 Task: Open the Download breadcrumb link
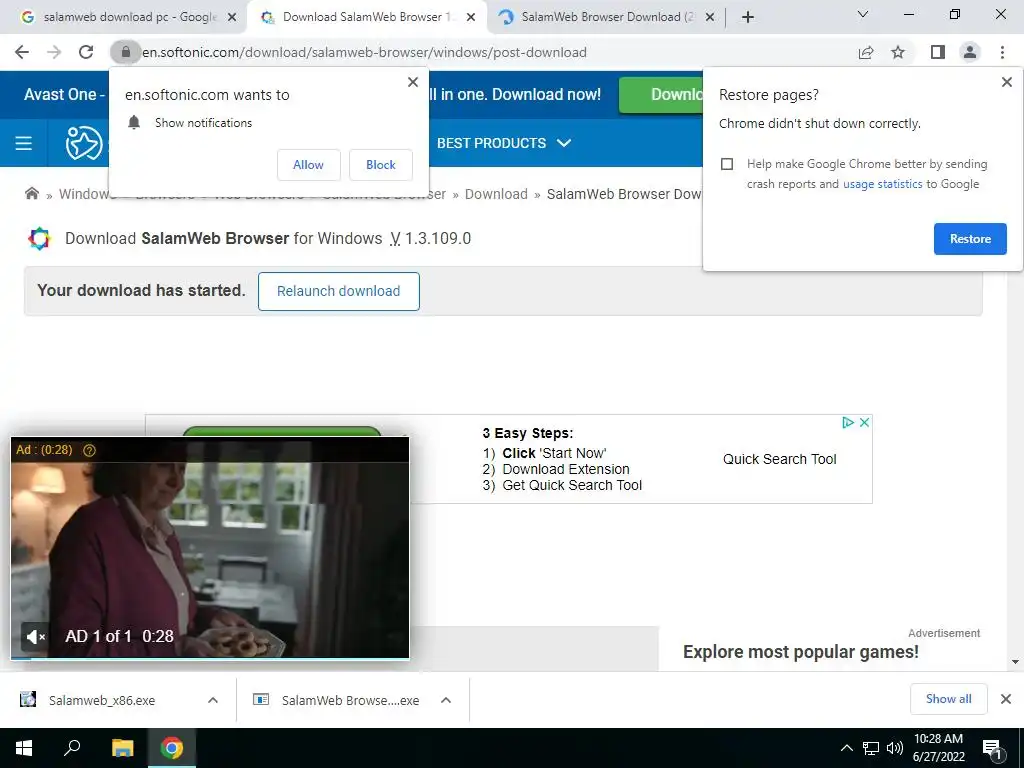(x=496, y=195)
